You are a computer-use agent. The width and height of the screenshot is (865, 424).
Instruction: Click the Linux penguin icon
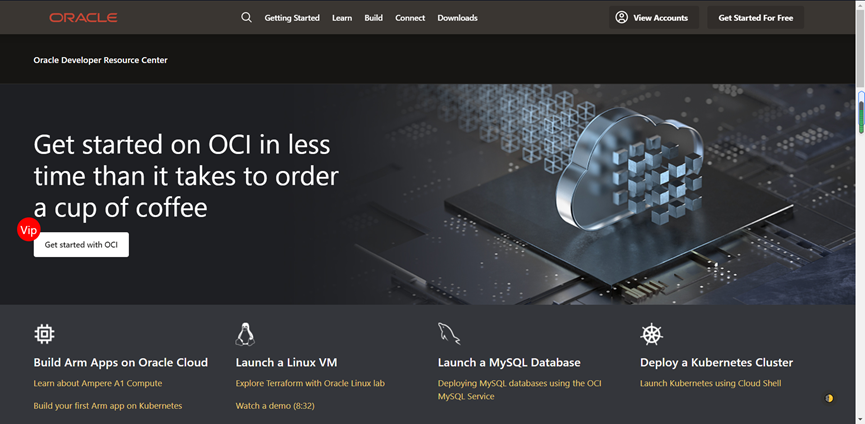[x=245, y=334]
